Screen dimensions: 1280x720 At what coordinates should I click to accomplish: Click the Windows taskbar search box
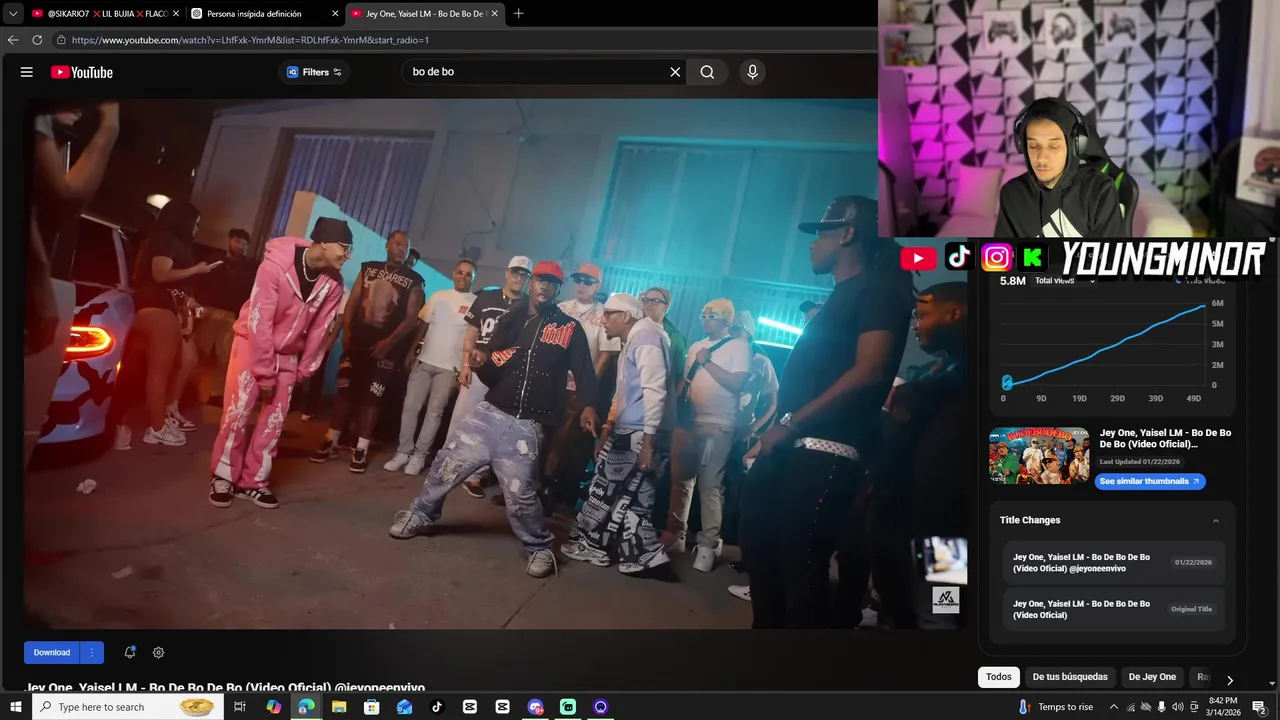pyautogui.click(x=128, y=707)
